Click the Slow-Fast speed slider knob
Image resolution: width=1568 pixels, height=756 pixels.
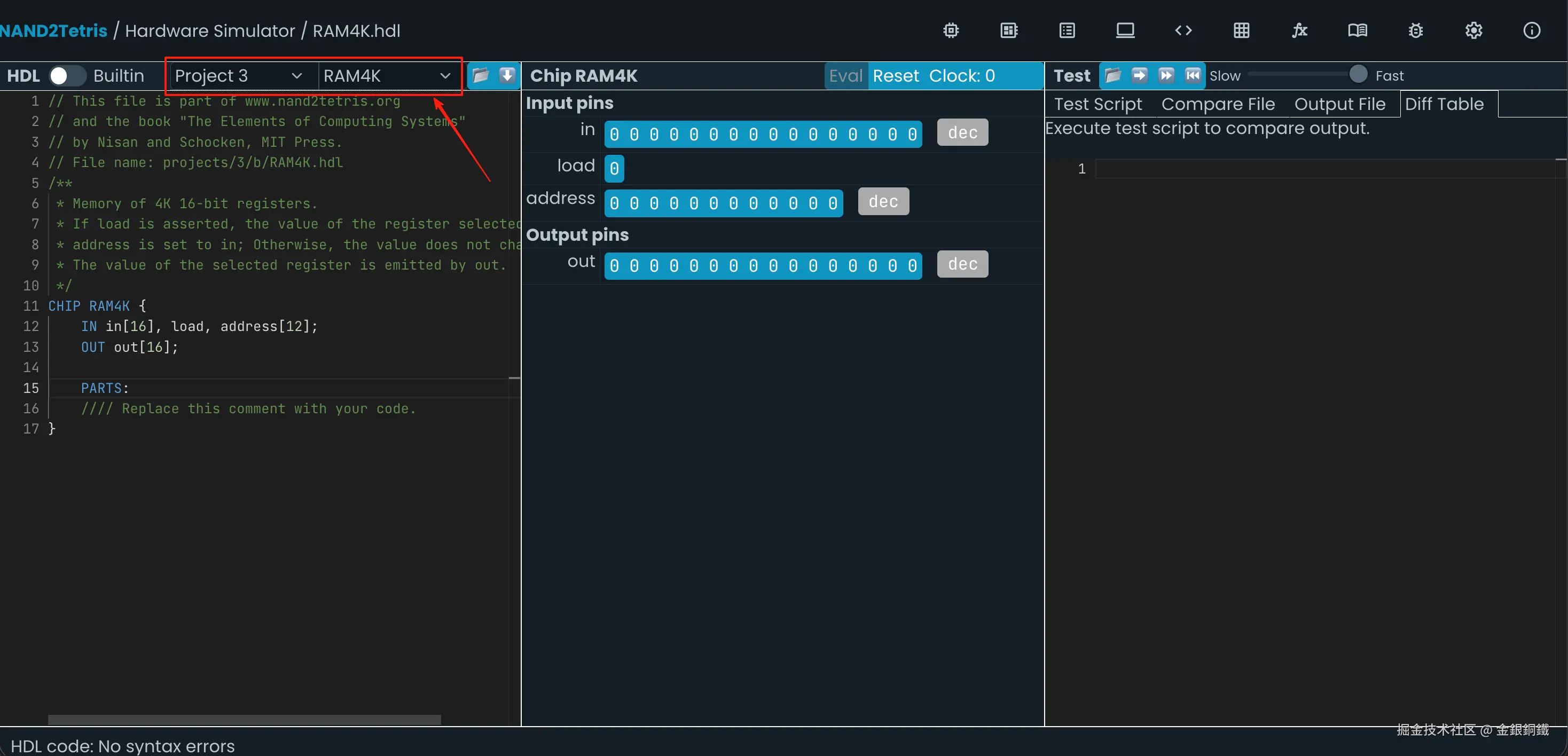tap(1358, 74)
